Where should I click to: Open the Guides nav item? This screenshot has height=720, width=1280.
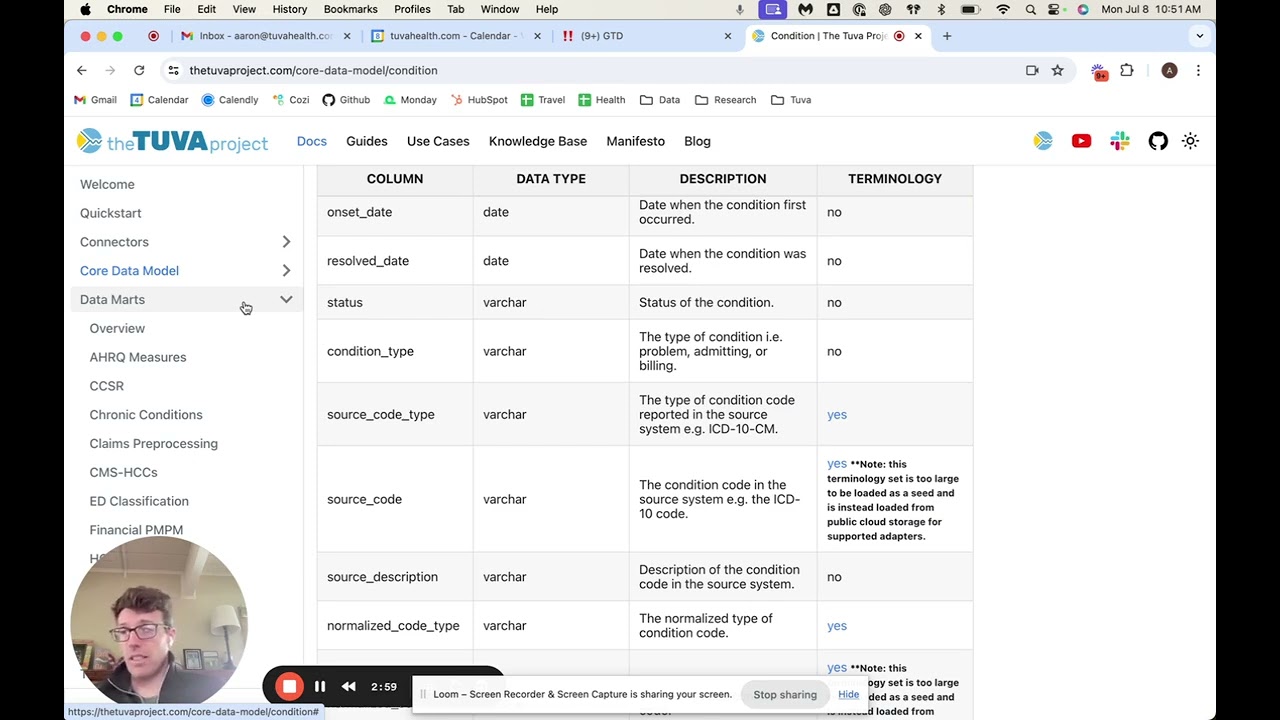[367, 141]
